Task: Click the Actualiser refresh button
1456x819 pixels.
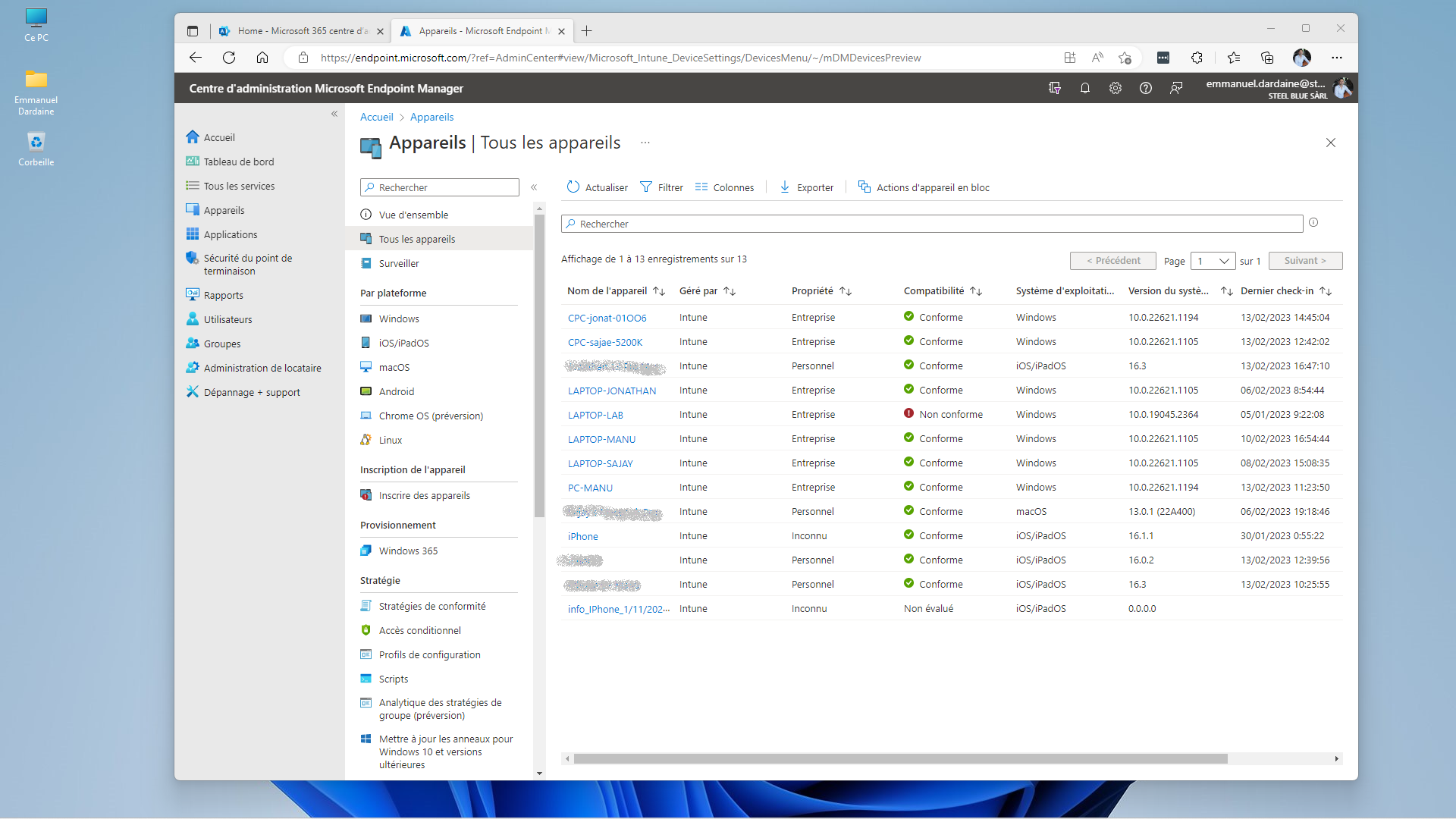Action: 598,187
